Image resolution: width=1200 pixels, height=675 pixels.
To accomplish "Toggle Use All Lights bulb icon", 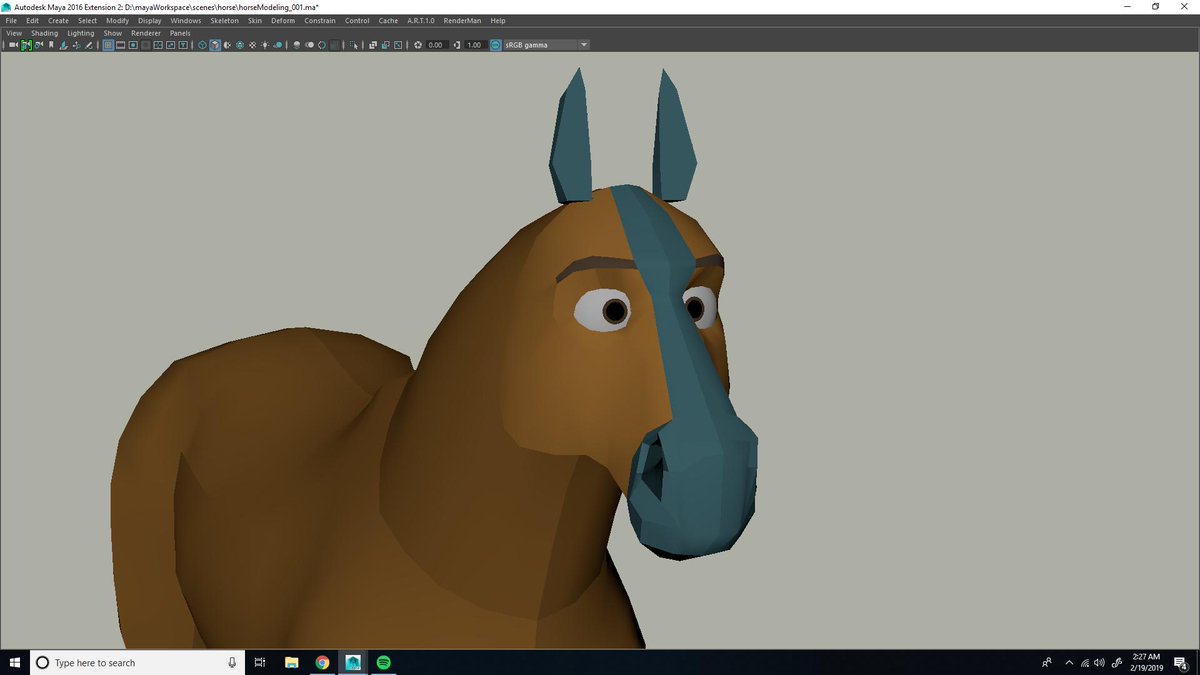I will coord(265,45).
